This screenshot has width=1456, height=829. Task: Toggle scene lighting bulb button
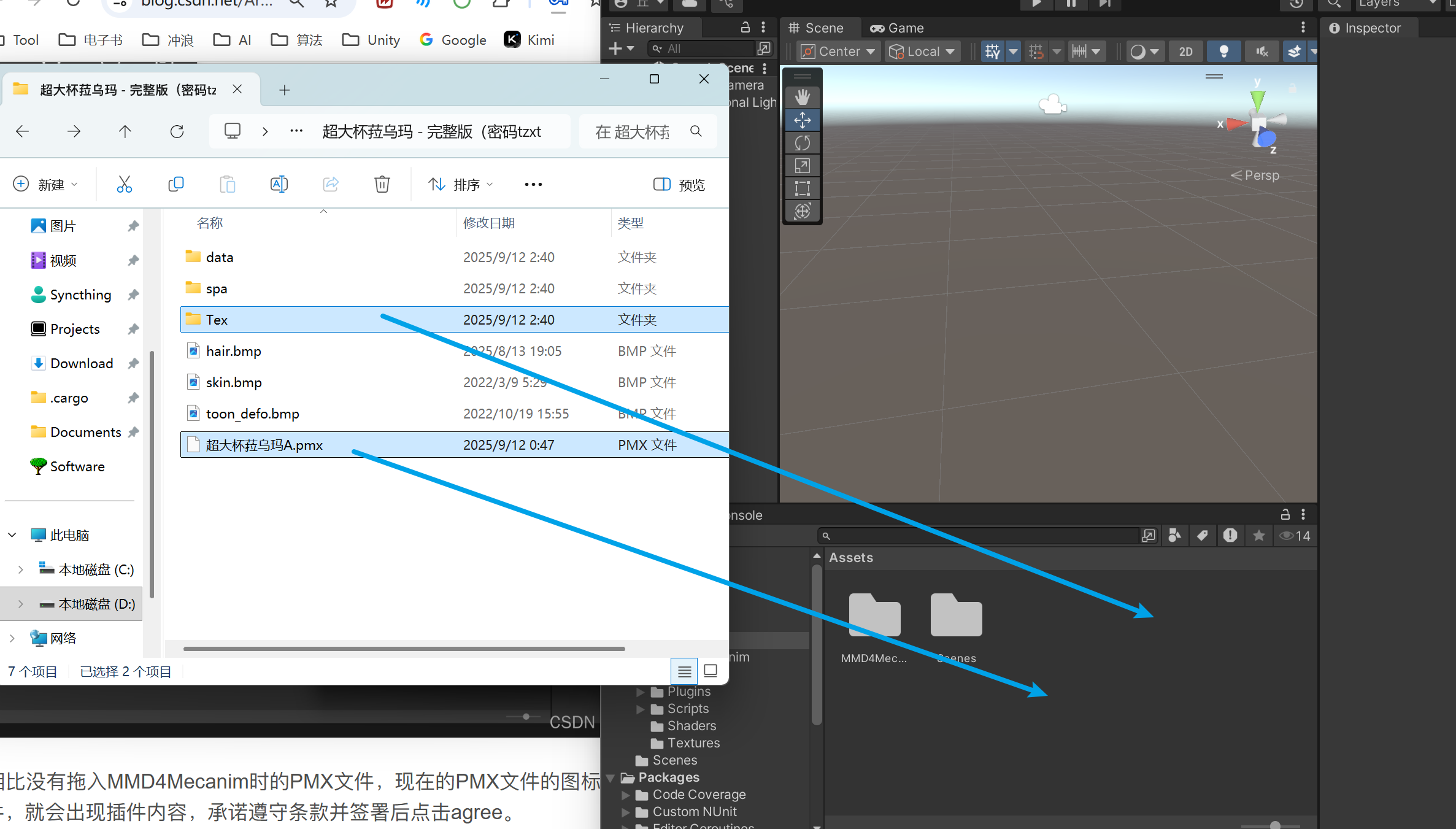coord(1223,52)
